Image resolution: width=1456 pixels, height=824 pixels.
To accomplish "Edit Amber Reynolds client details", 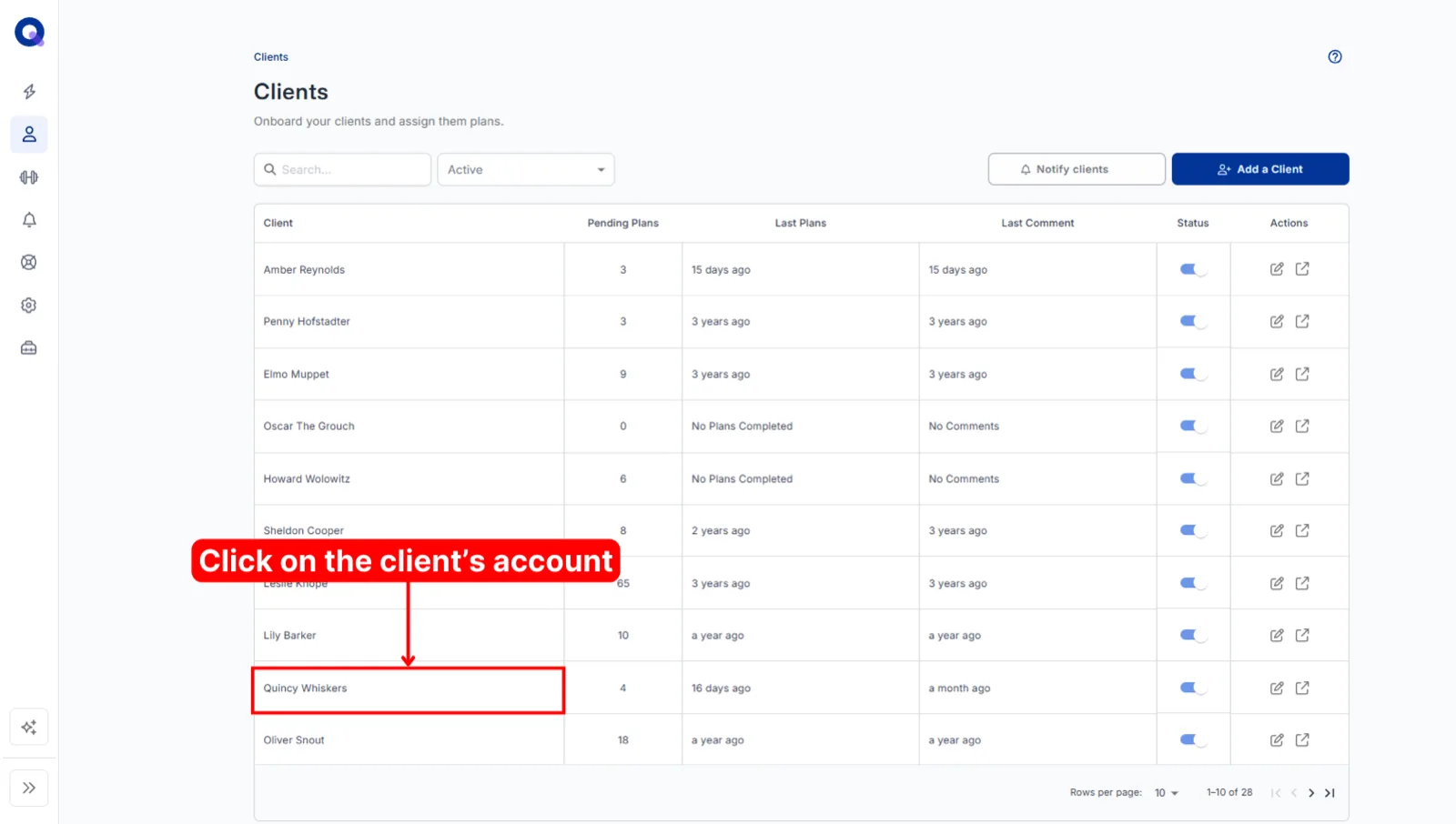I will pos(1277,269).
